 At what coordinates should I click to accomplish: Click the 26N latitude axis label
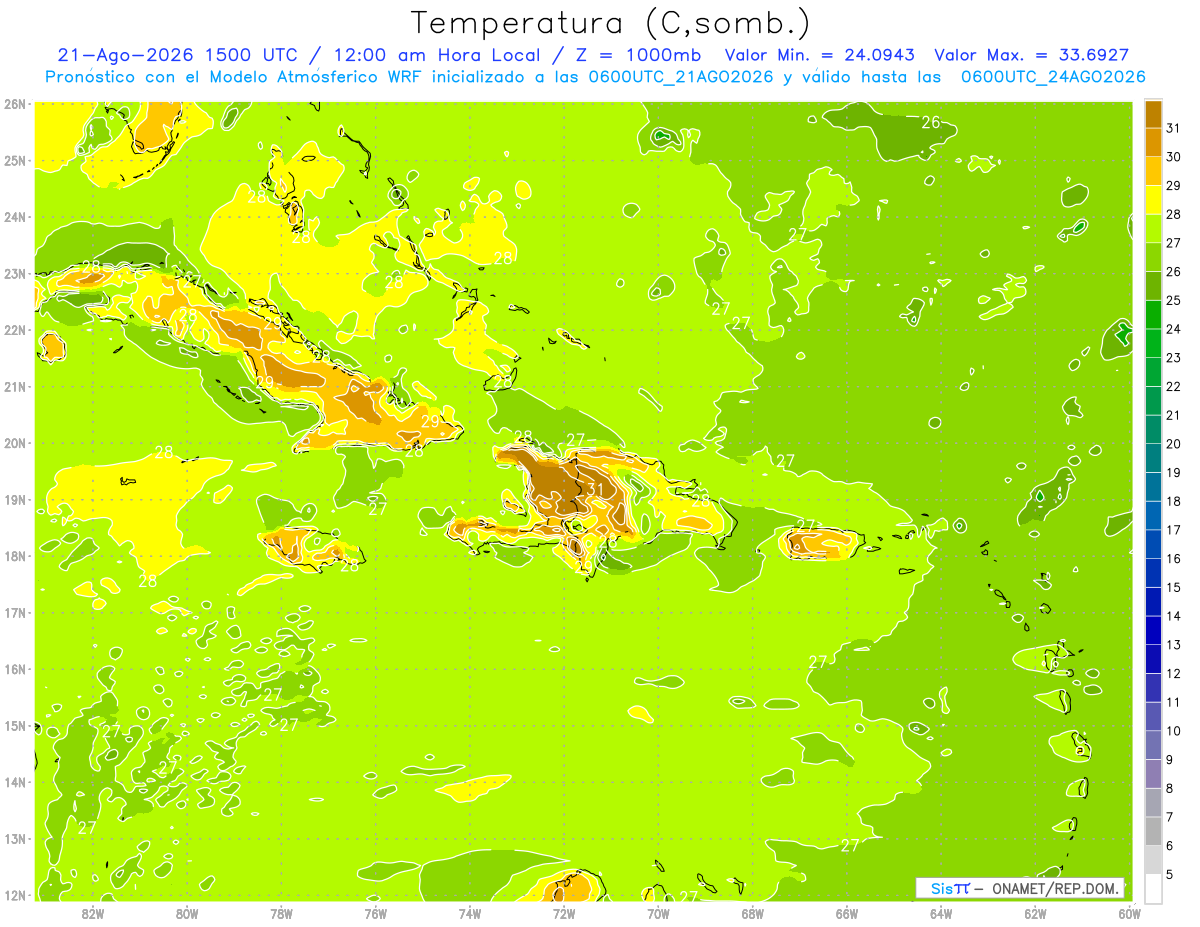tap(14, 104)
